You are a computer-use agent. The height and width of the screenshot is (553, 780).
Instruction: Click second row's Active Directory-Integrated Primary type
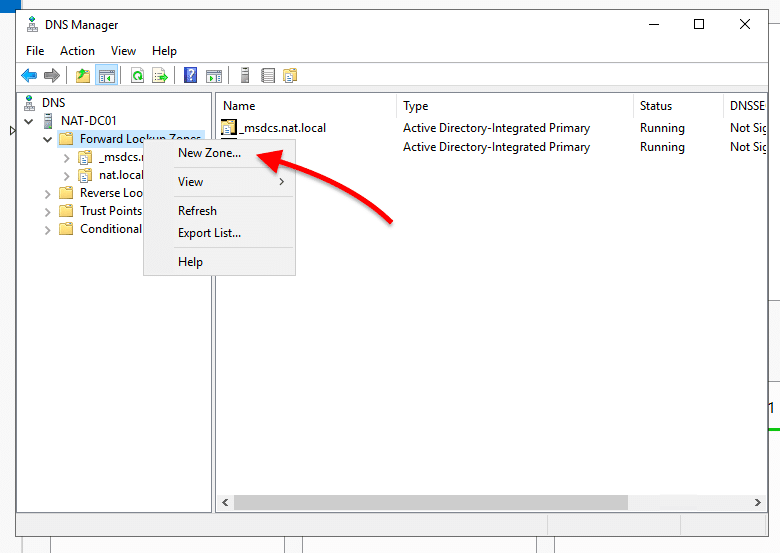tap(496, 147)
